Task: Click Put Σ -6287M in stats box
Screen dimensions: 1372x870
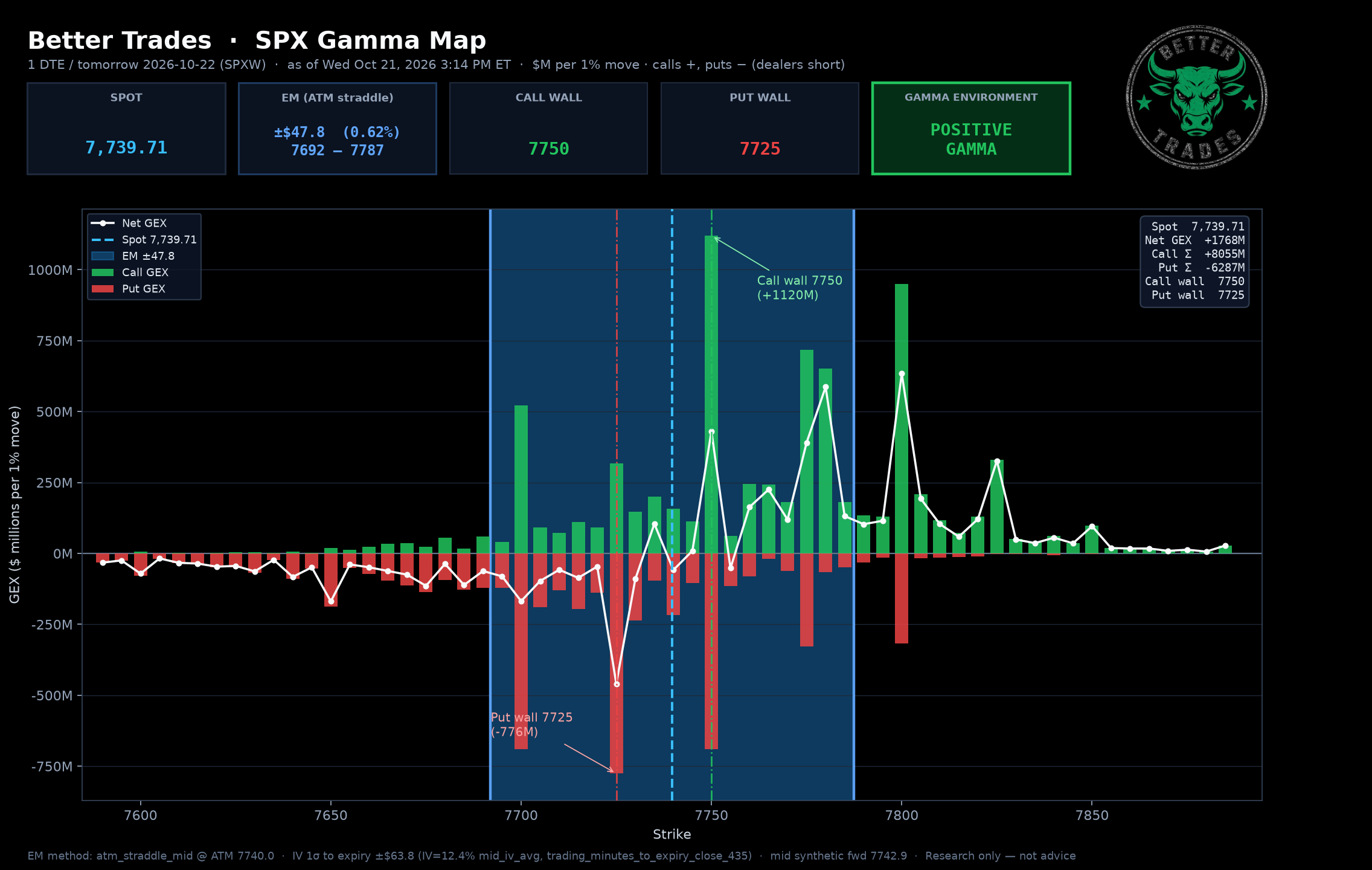Action: point(1201,268)
